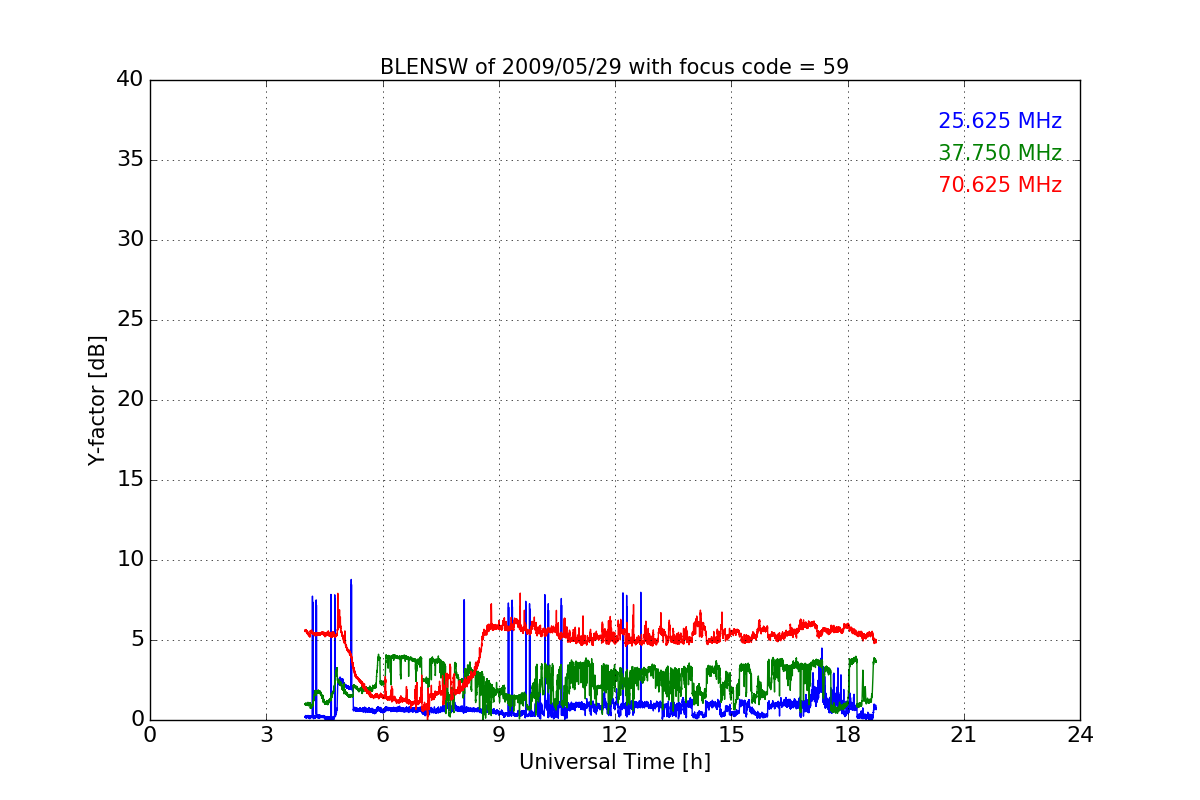Click the y-axis tick label '15'
Image resolution: width=1200 pixels, height=800 pixels.
tap(130, 480)
